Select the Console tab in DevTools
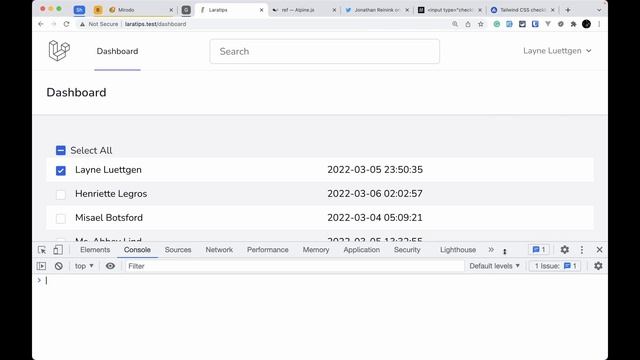Viewport: 640px width, 360px height. coord(137,250)
